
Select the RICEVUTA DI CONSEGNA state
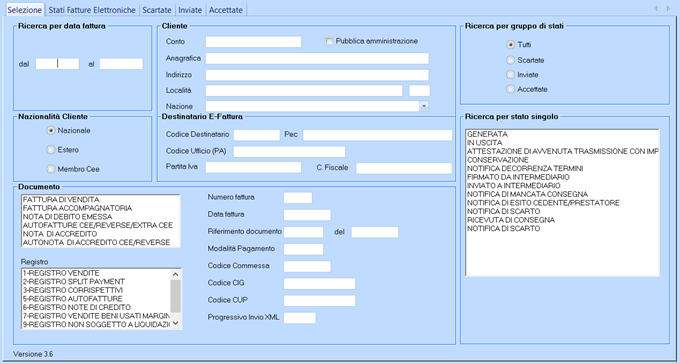click(562, 220)
